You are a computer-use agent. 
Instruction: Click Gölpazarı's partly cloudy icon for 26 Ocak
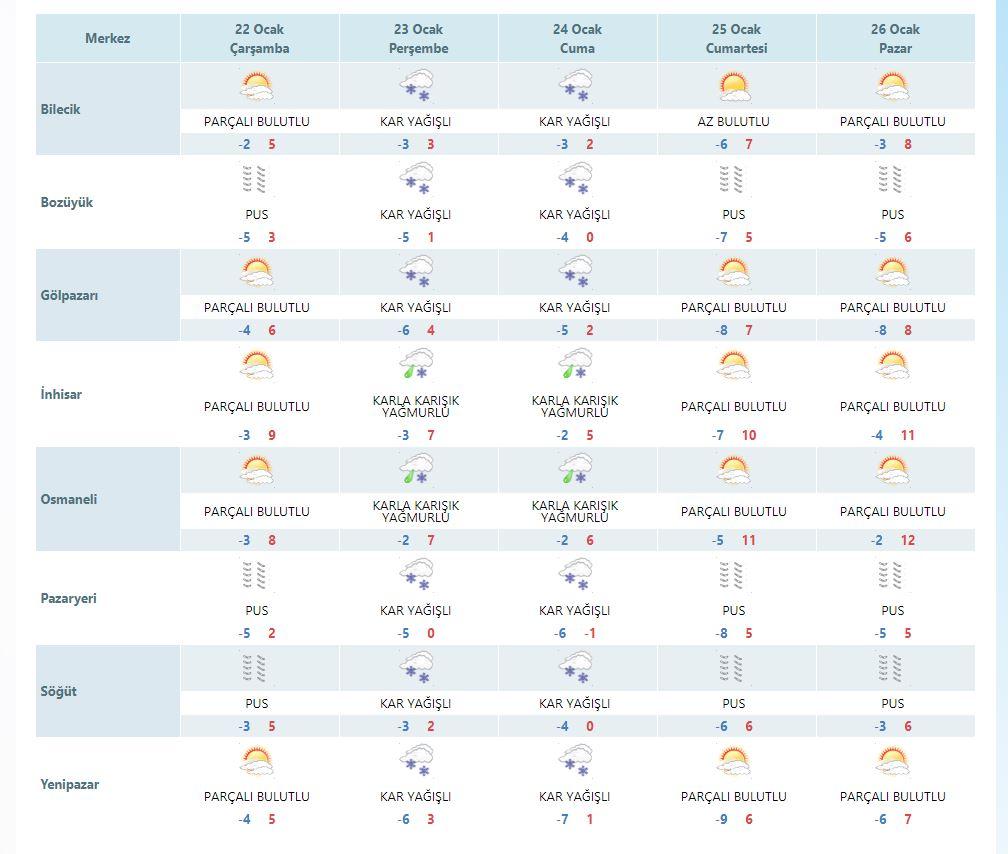pos(893,273)
